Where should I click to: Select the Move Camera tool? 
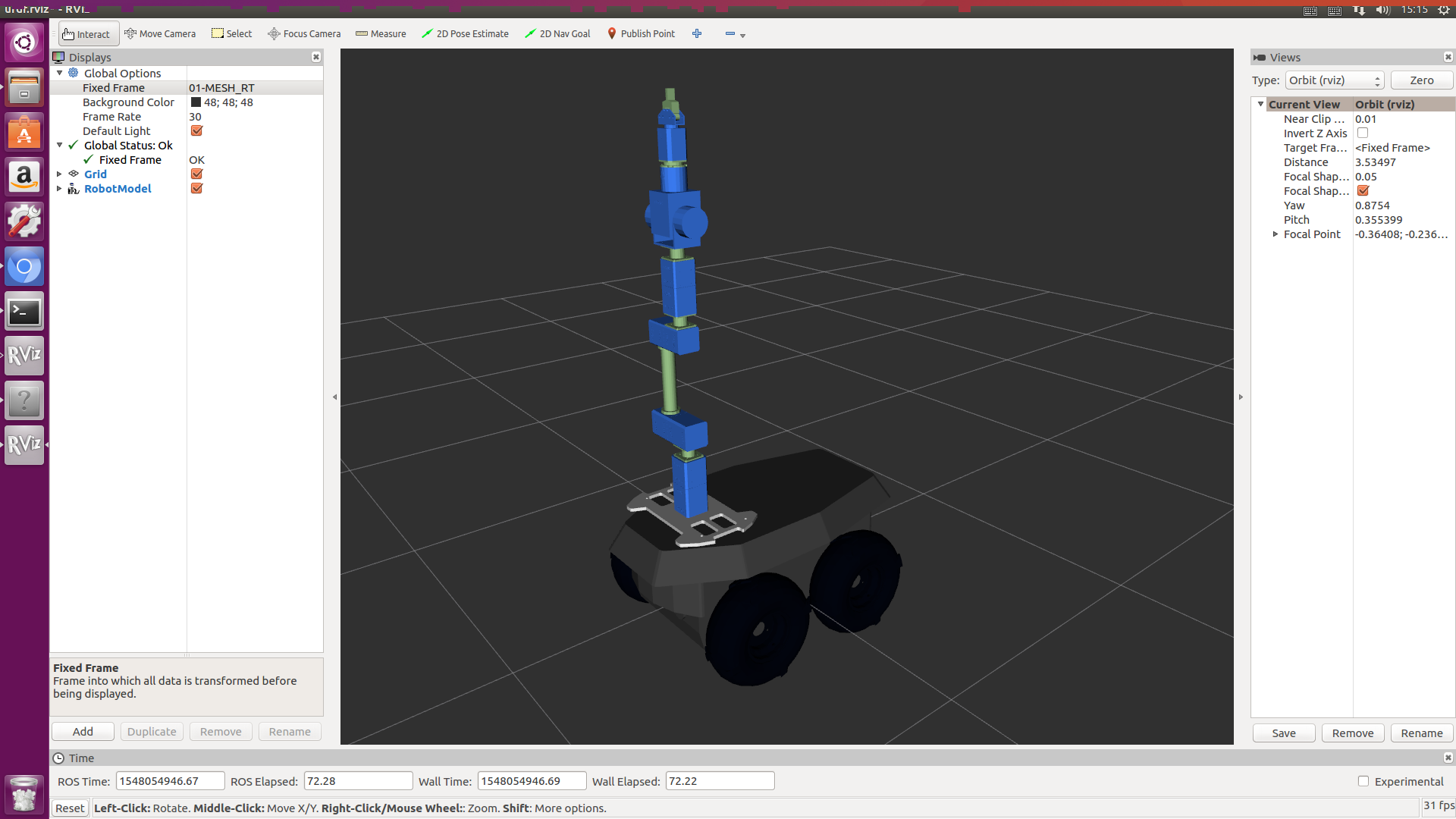[x=160, y=33]
